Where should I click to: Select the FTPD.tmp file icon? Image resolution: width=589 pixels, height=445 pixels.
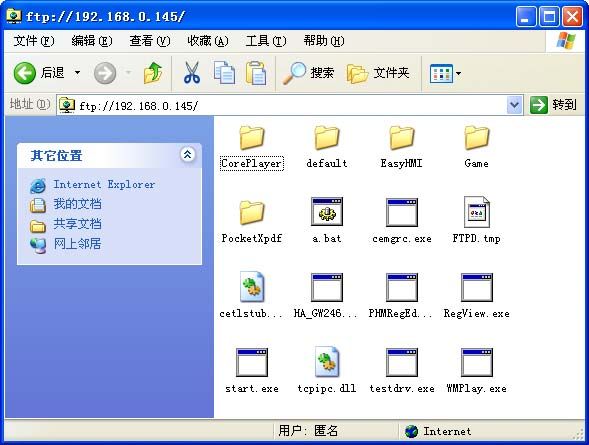tap(477, 212)
